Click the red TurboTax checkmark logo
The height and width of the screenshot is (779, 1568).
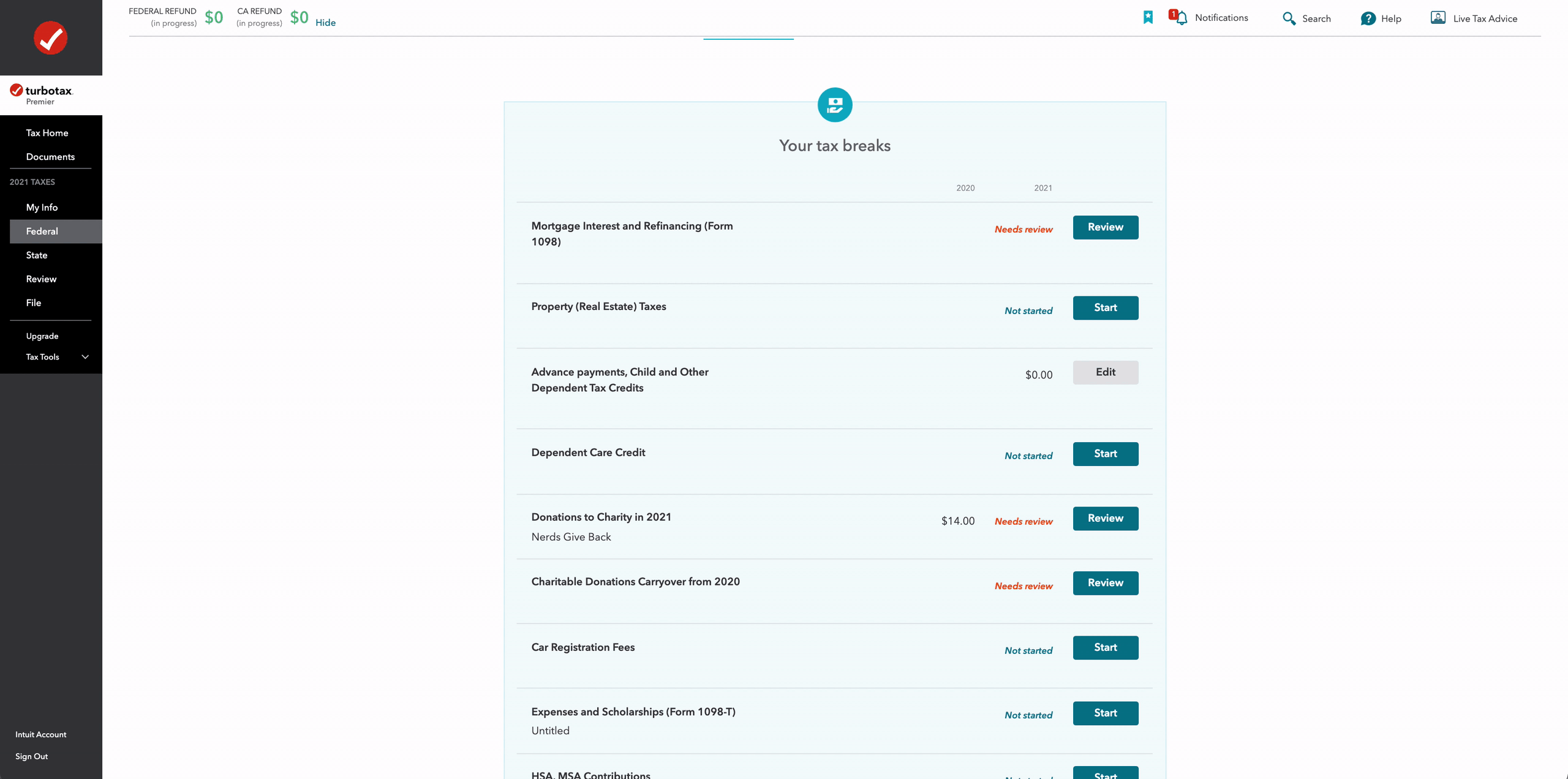tap(50, 38)
